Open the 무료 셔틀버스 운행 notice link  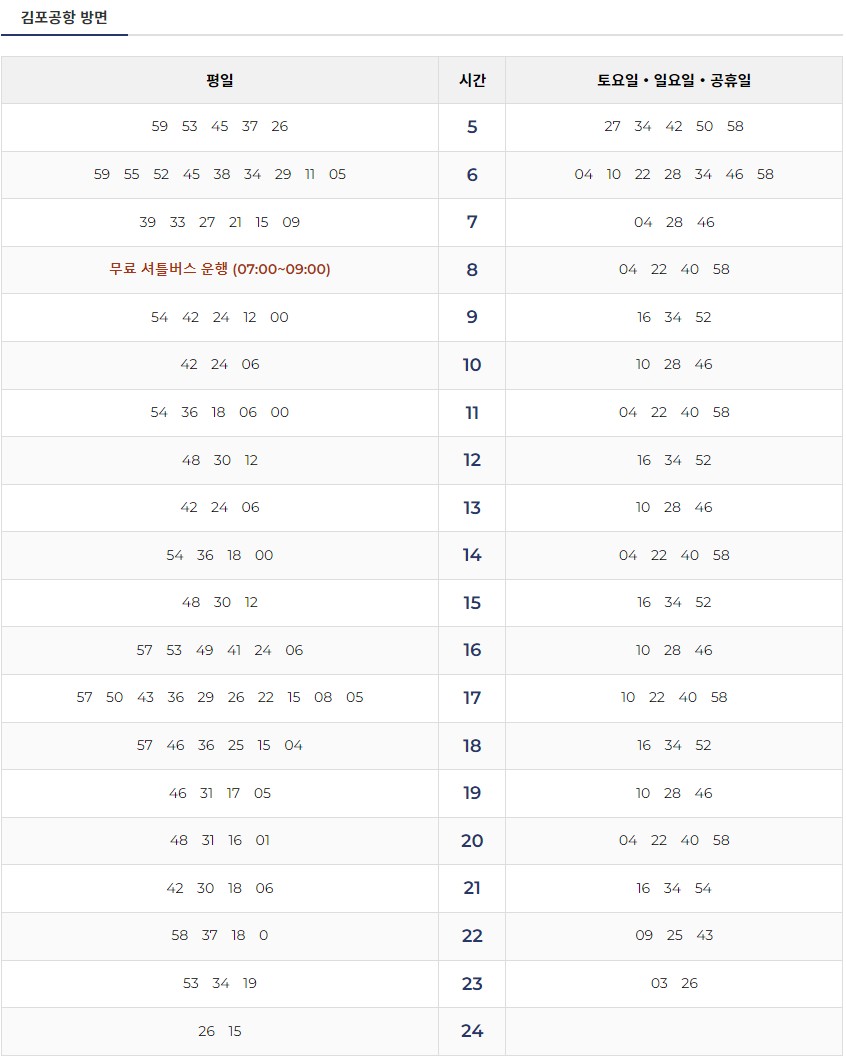[x=220, y=270]
